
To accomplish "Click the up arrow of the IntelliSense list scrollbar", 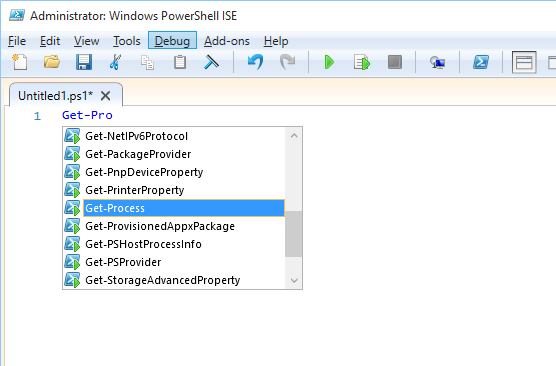I will (x=294, y=136).
